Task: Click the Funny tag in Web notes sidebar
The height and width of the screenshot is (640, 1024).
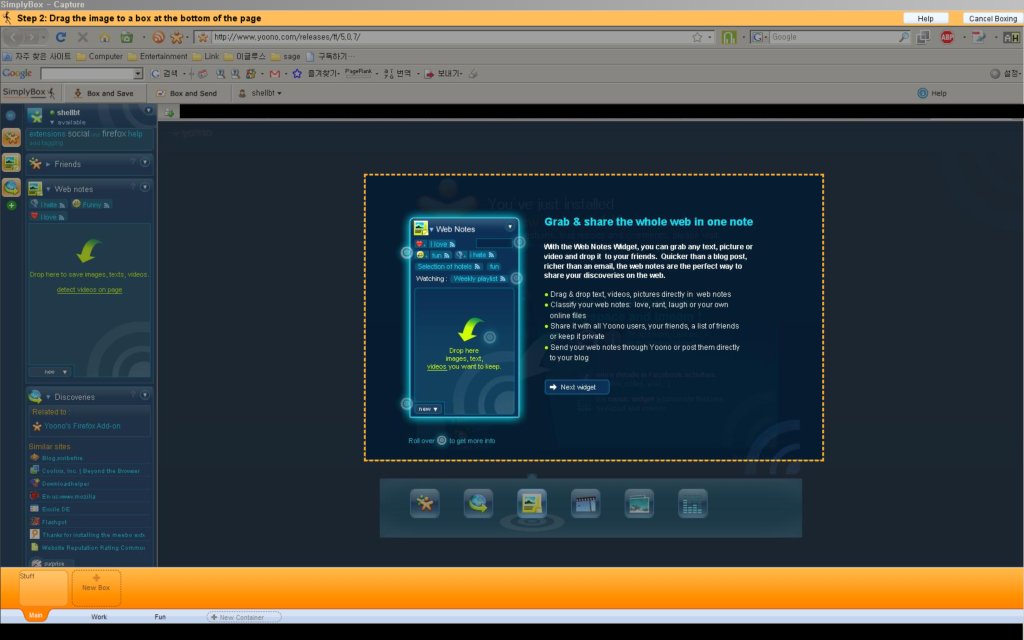Action: (91, 205)
